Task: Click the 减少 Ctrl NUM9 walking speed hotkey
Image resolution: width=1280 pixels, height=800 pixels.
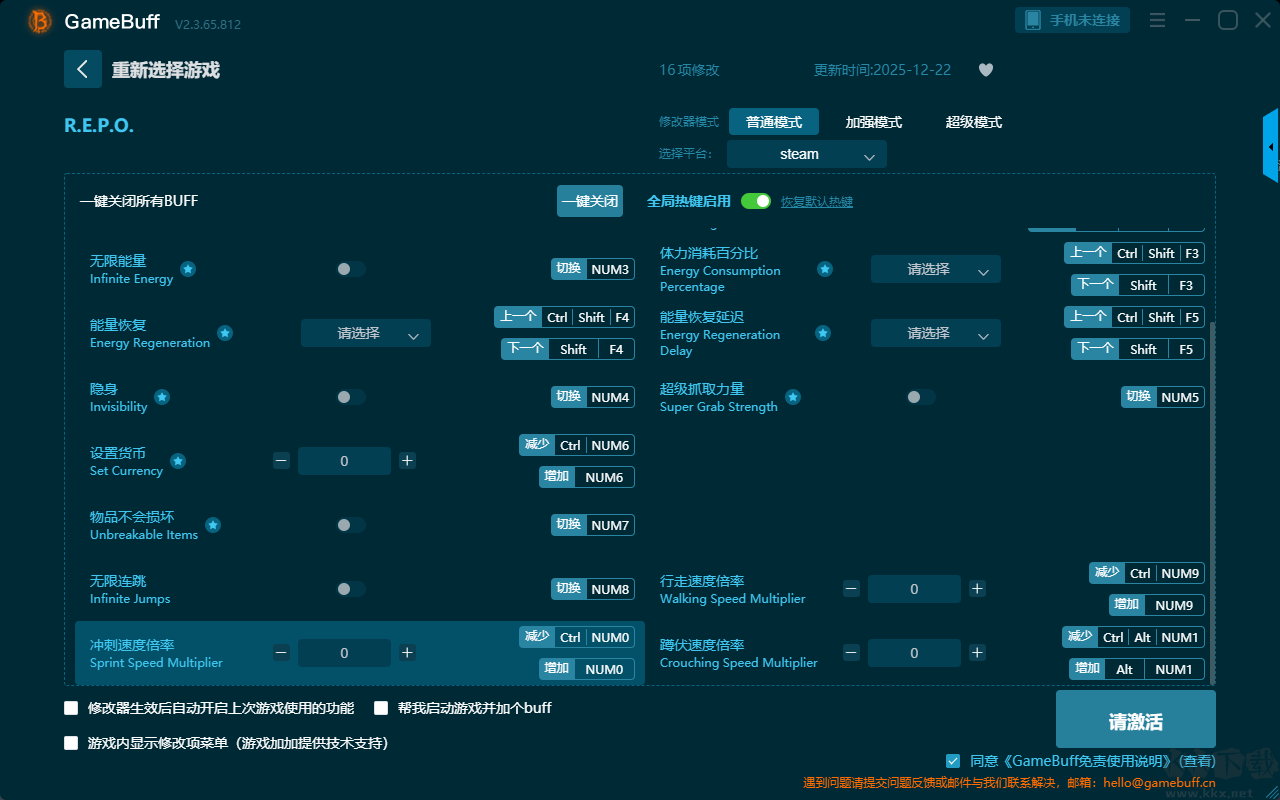Action: [1147, 573]
